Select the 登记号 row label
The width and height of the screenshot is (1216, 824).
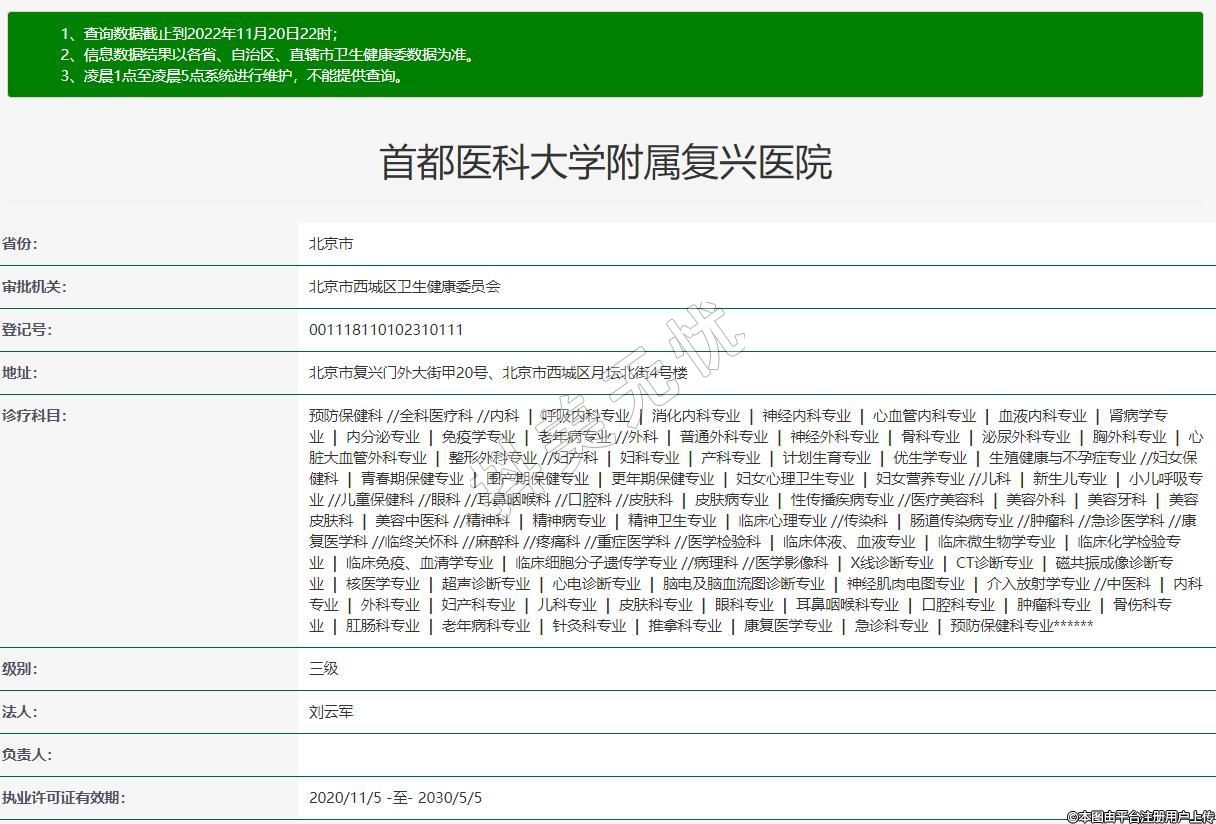(27, 330)
